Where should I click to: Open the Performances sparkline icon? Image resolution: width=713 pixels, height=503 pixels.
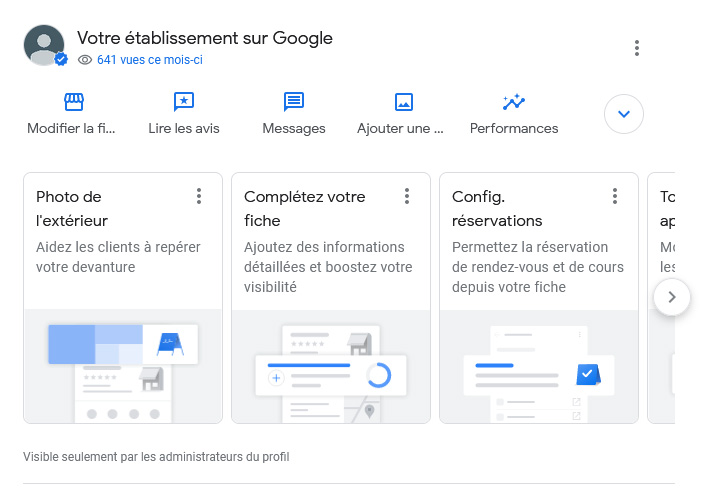pyautogui.click(x=514, y=102)
